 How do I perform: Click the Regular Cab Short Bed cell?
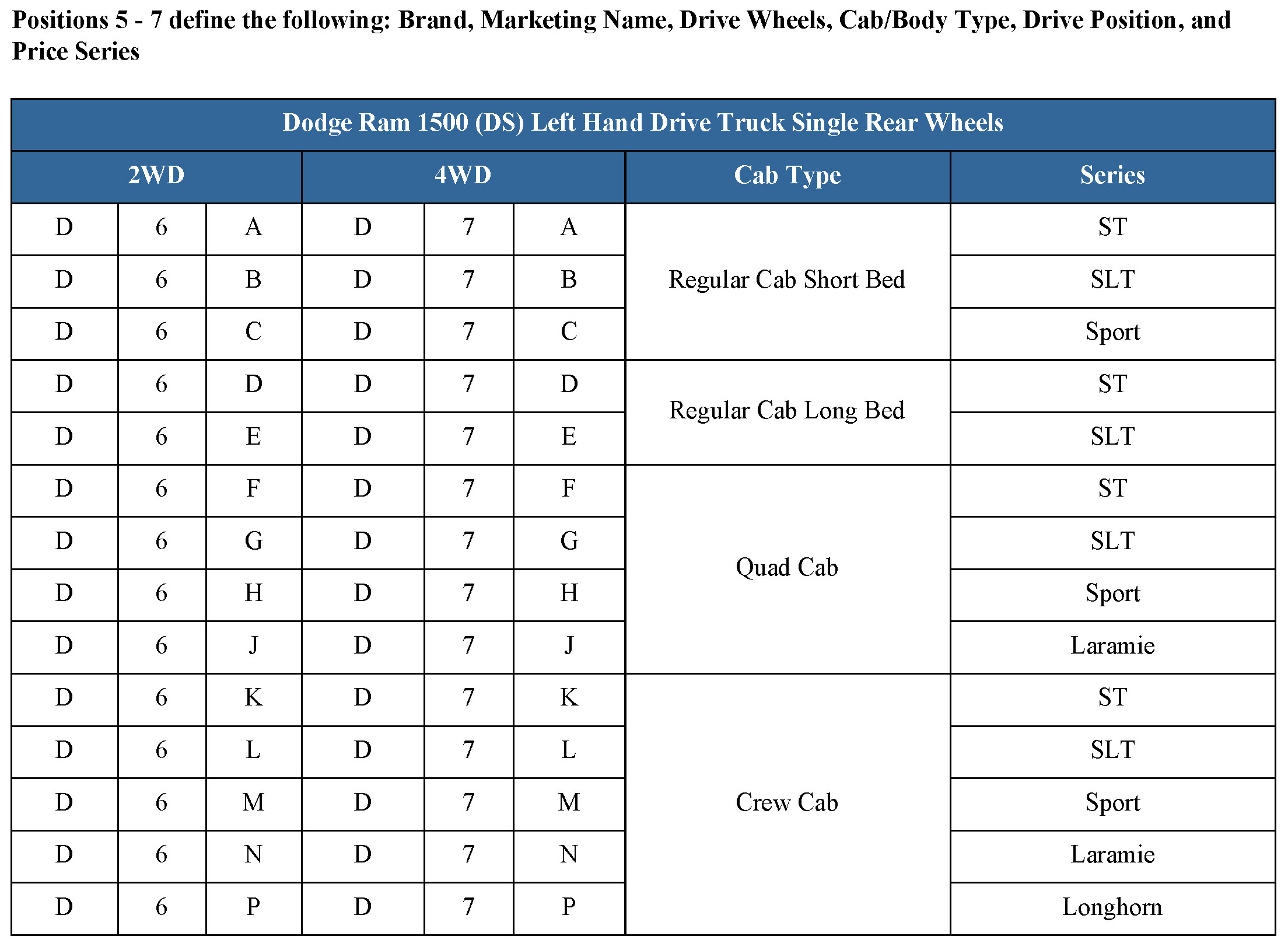[x=786, y=280]
